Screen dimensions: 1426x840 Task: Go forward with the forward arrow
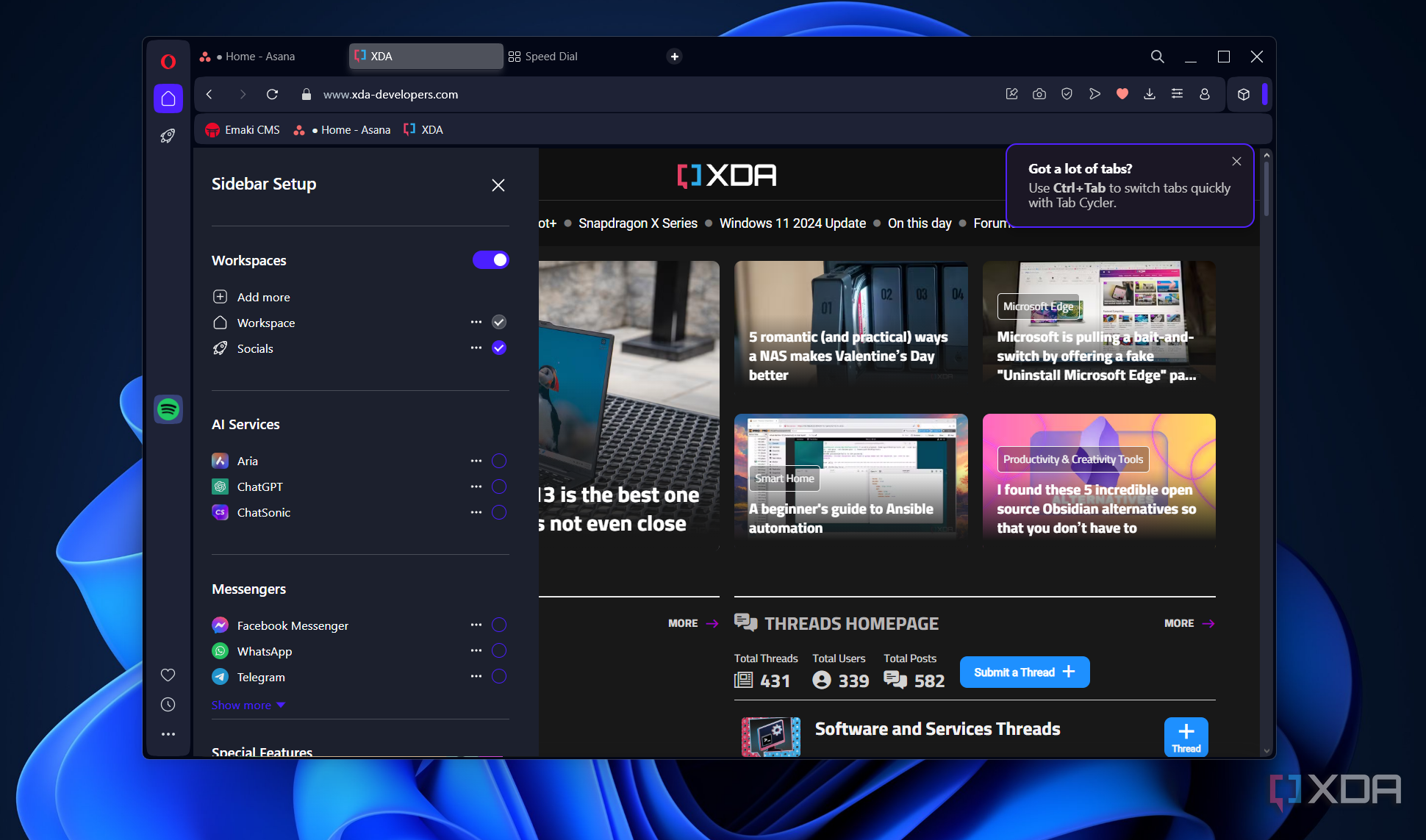(243, 94)
